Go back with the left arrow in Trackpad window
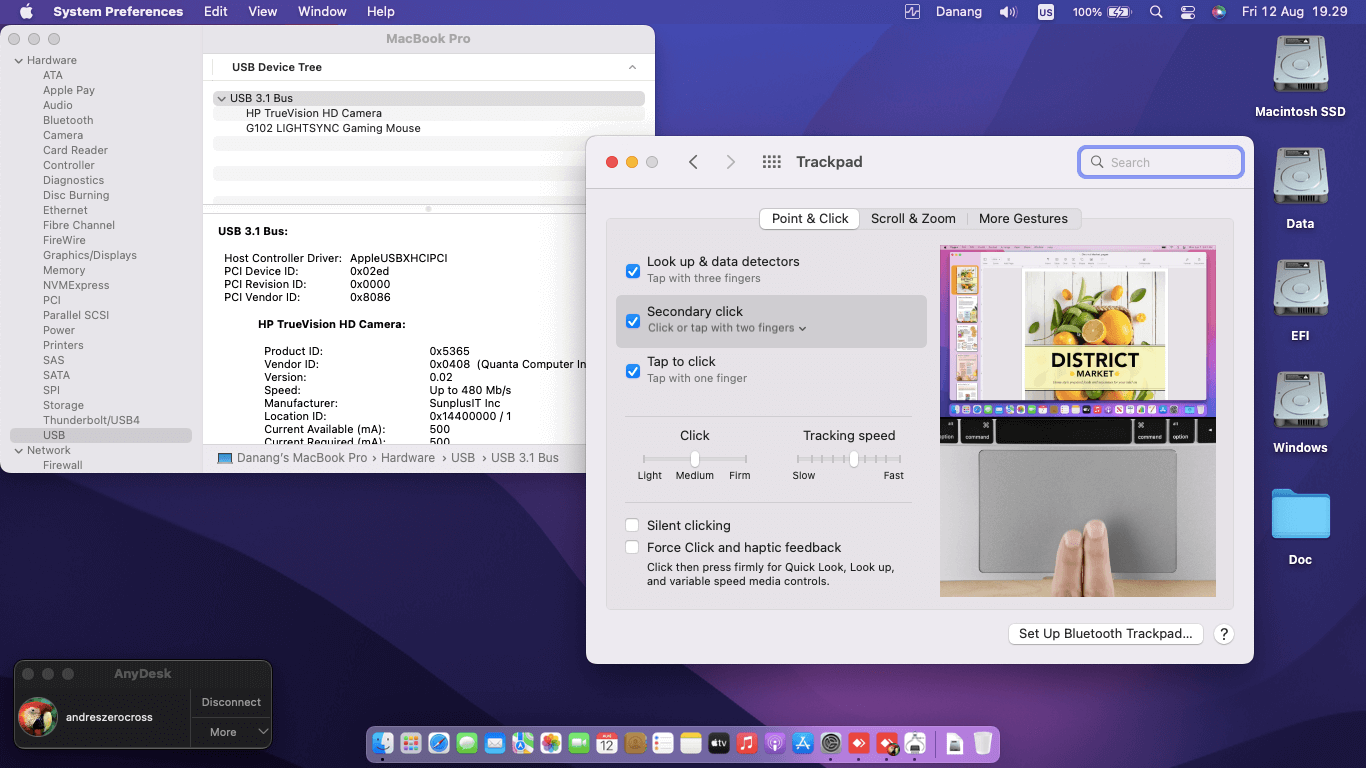Image resolution: width=1366 pixels, height=768 pixels. point(693,162)
